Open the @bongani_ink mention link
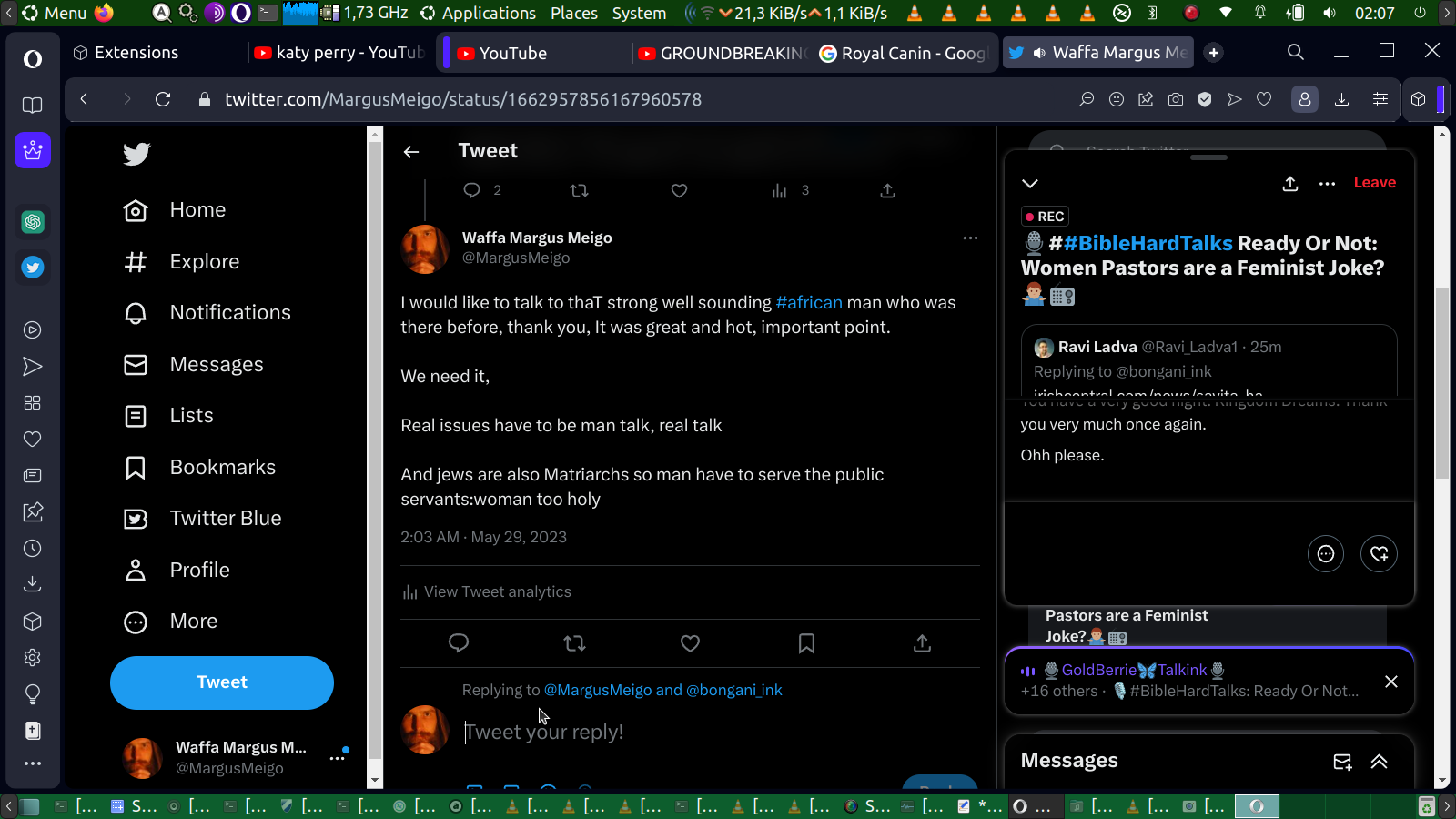 pos(734,691)
